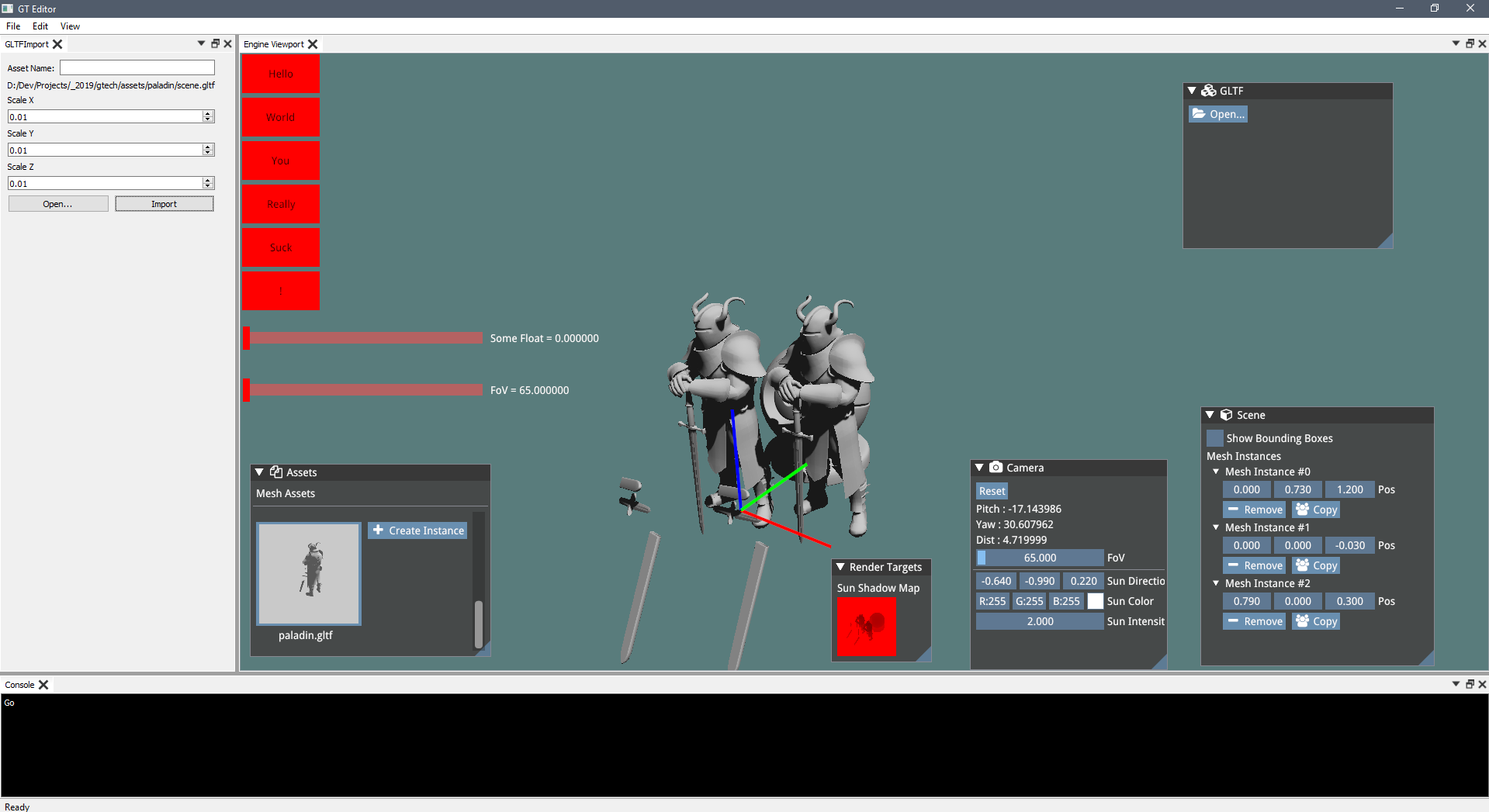Click the Camera panel FoV slider
Viewport: 1489px width, 812px height.
tap(1040, 558)
